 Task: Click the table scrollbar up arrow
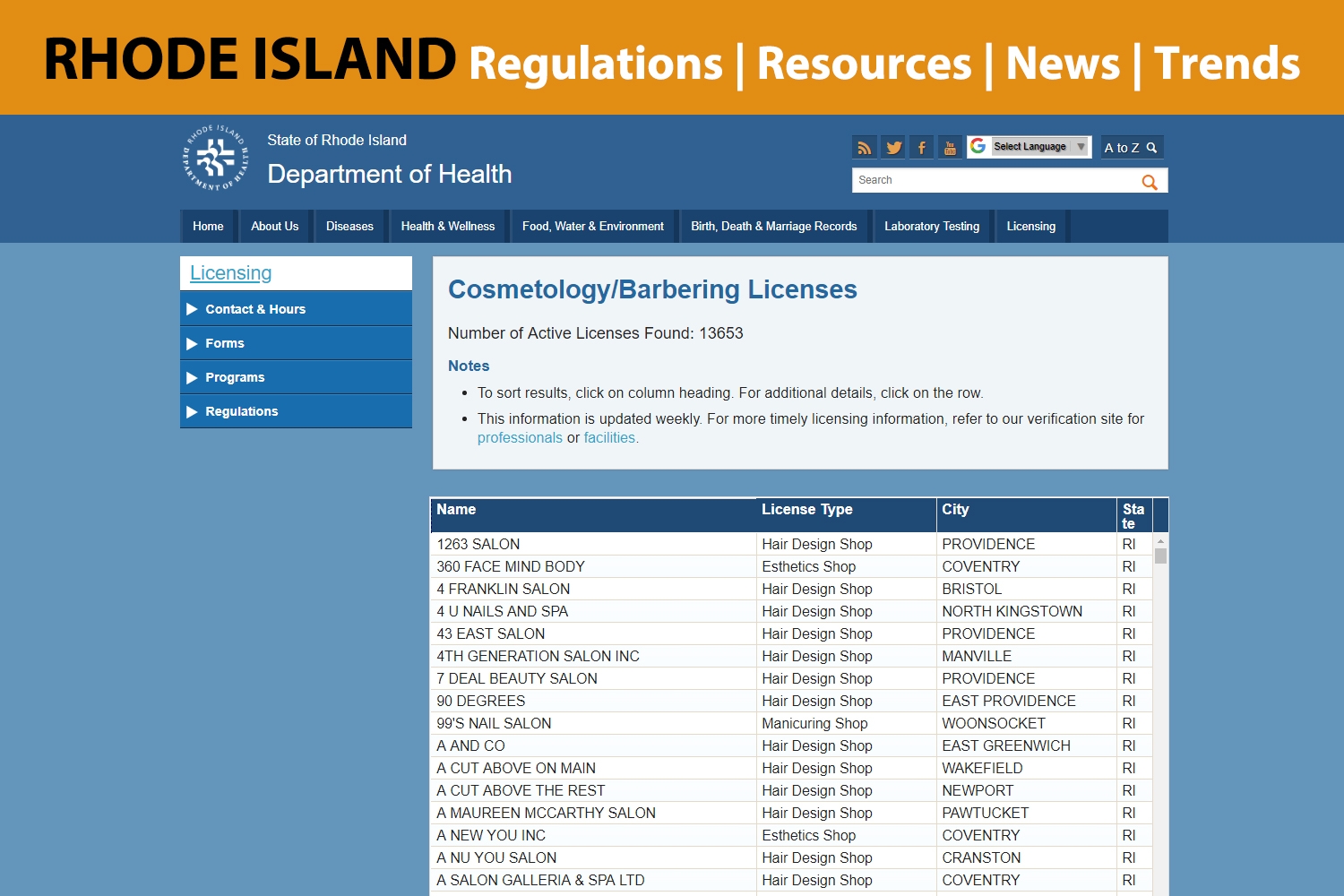coord(1160,541)
